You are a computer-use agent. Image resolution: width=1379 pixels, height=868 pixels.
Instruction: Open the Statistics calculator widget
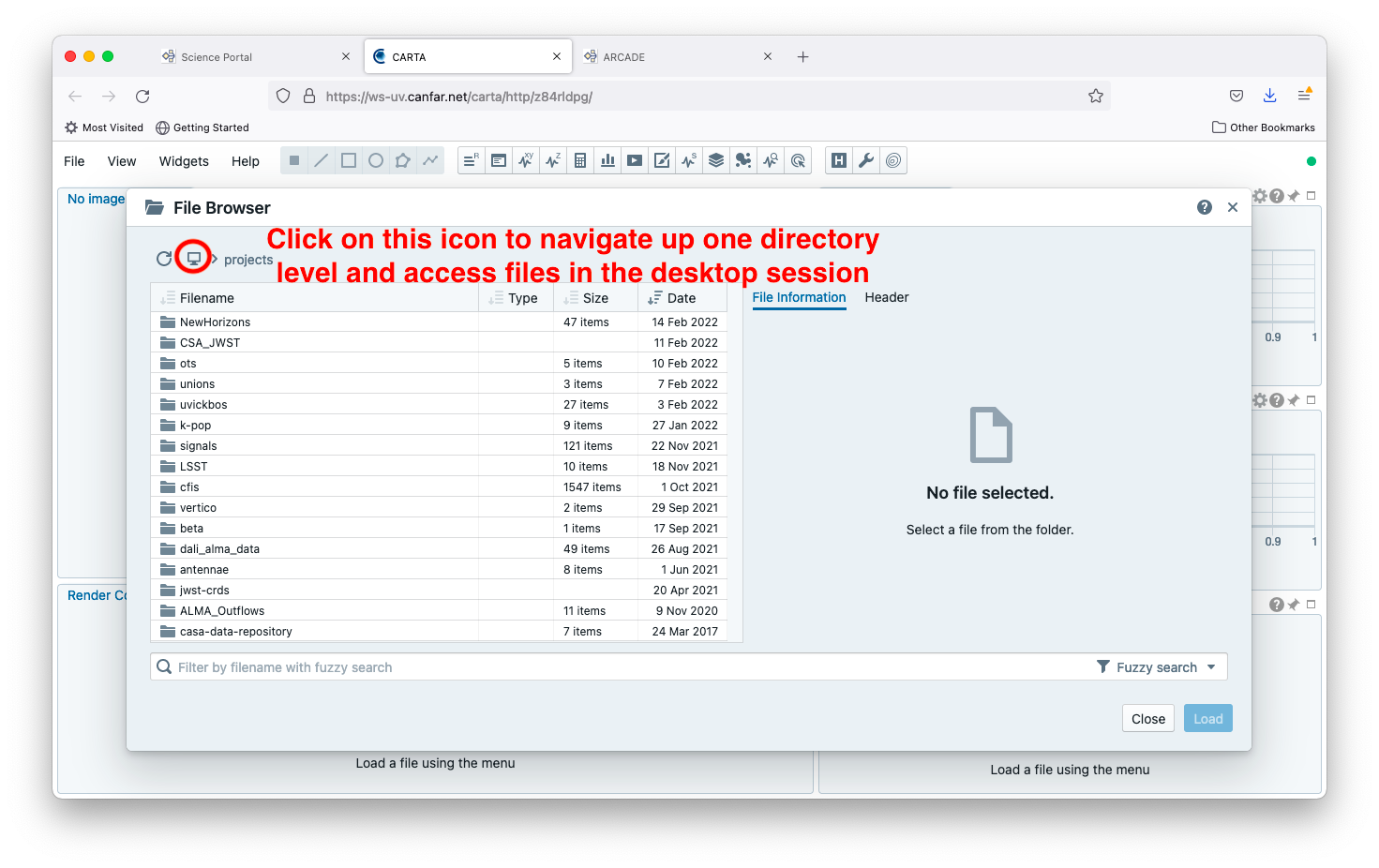click(x=580, y=160)
